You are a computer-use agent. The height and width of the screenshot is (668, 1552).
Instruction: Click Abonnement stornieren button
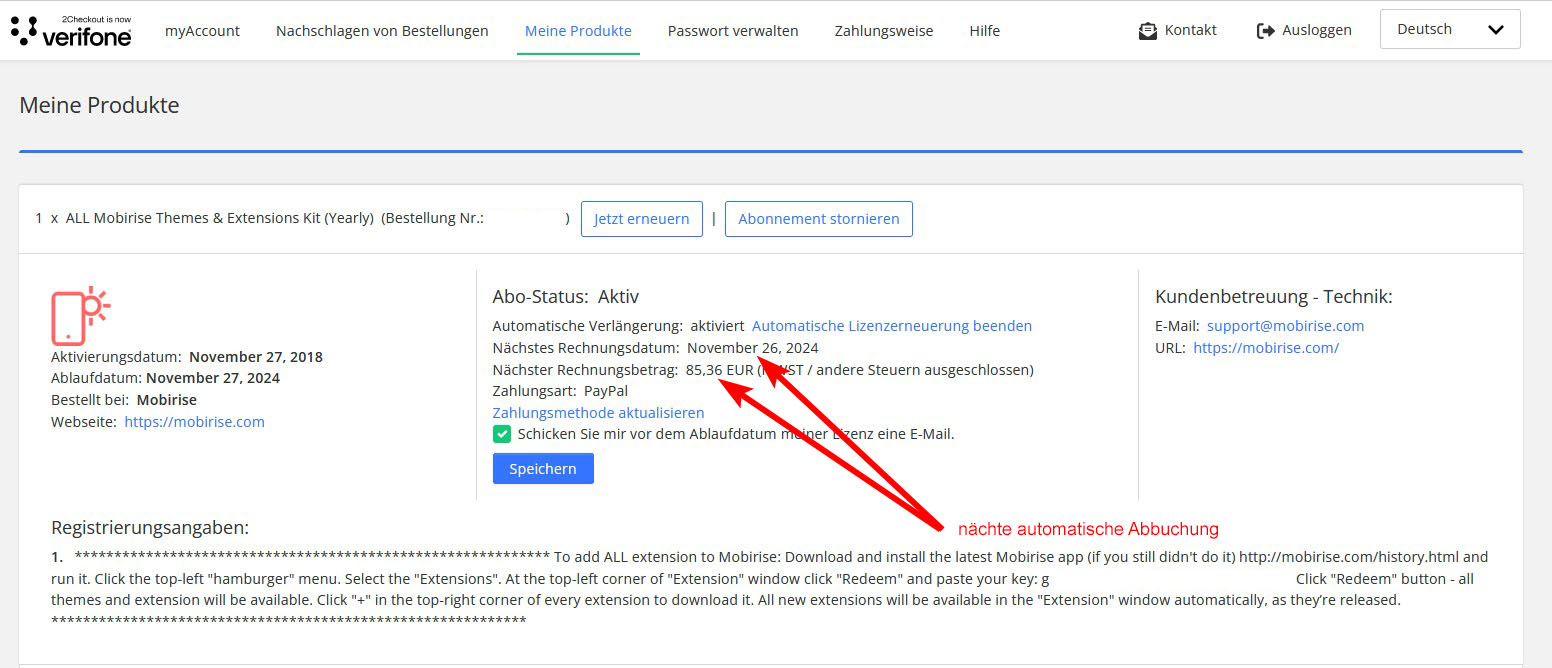coord(818,219)
